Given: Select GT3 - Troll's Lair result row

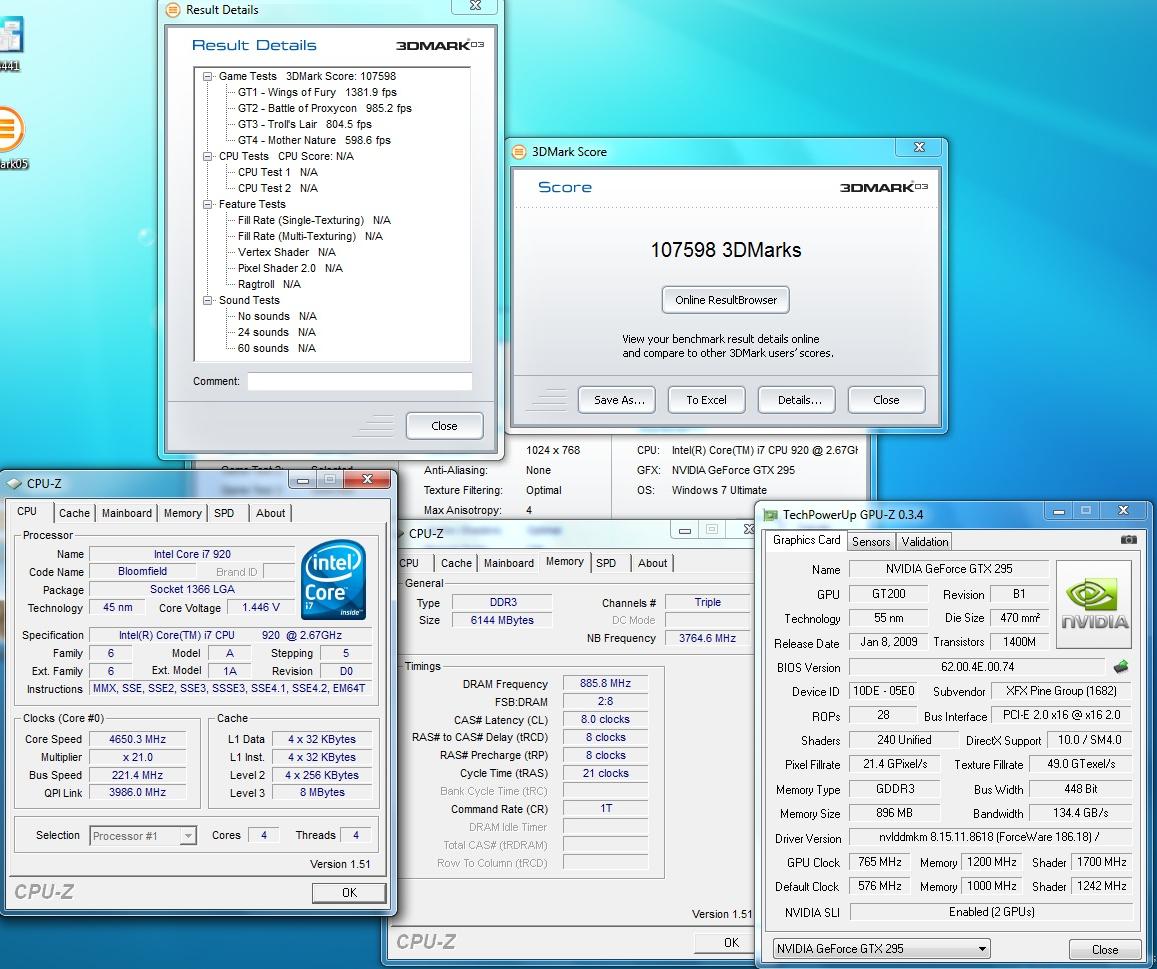Looking at the screenshot, I should [304, 124].
